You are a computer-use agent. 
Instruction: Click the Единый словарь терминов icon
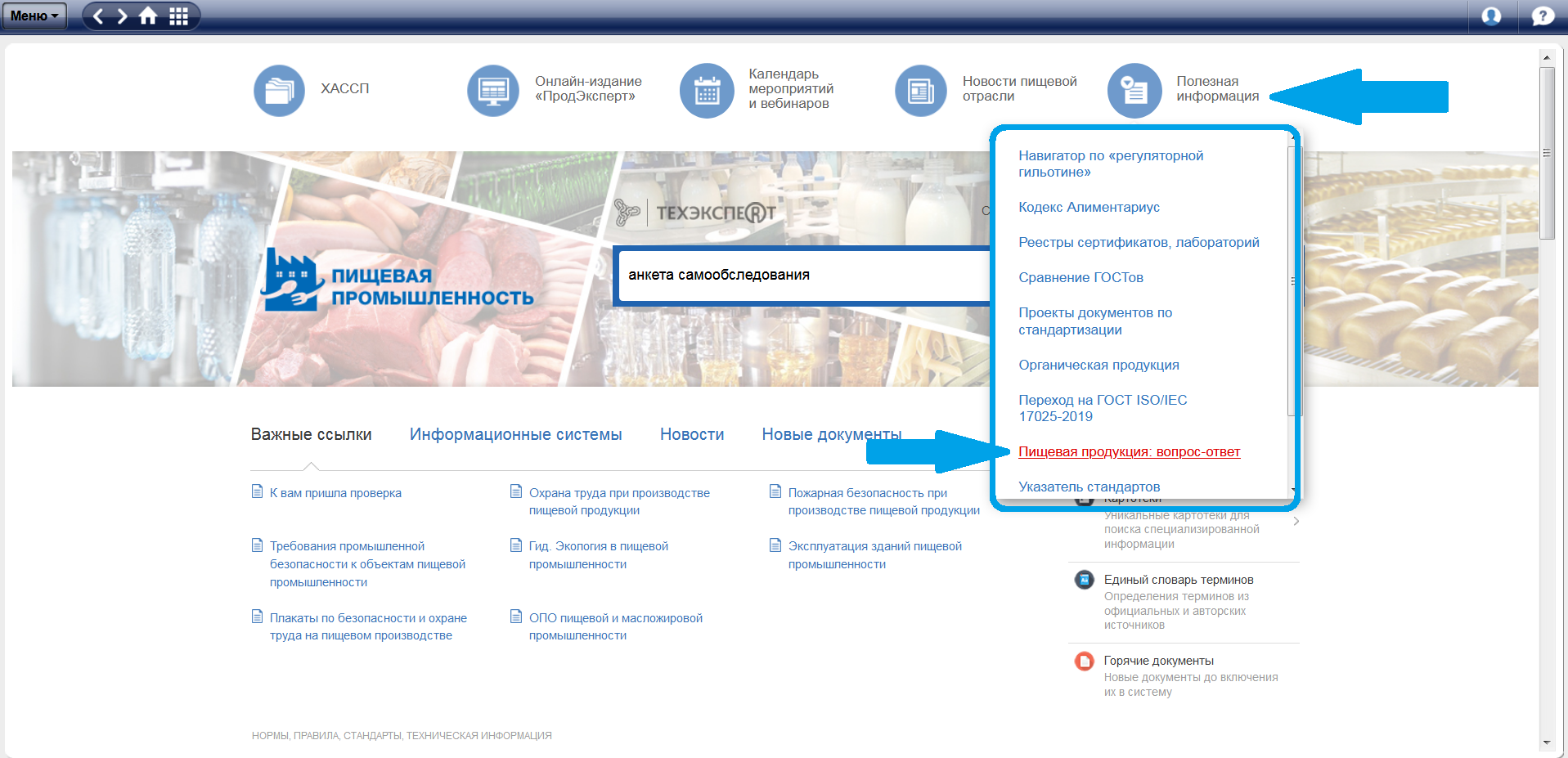(1085, 580)
